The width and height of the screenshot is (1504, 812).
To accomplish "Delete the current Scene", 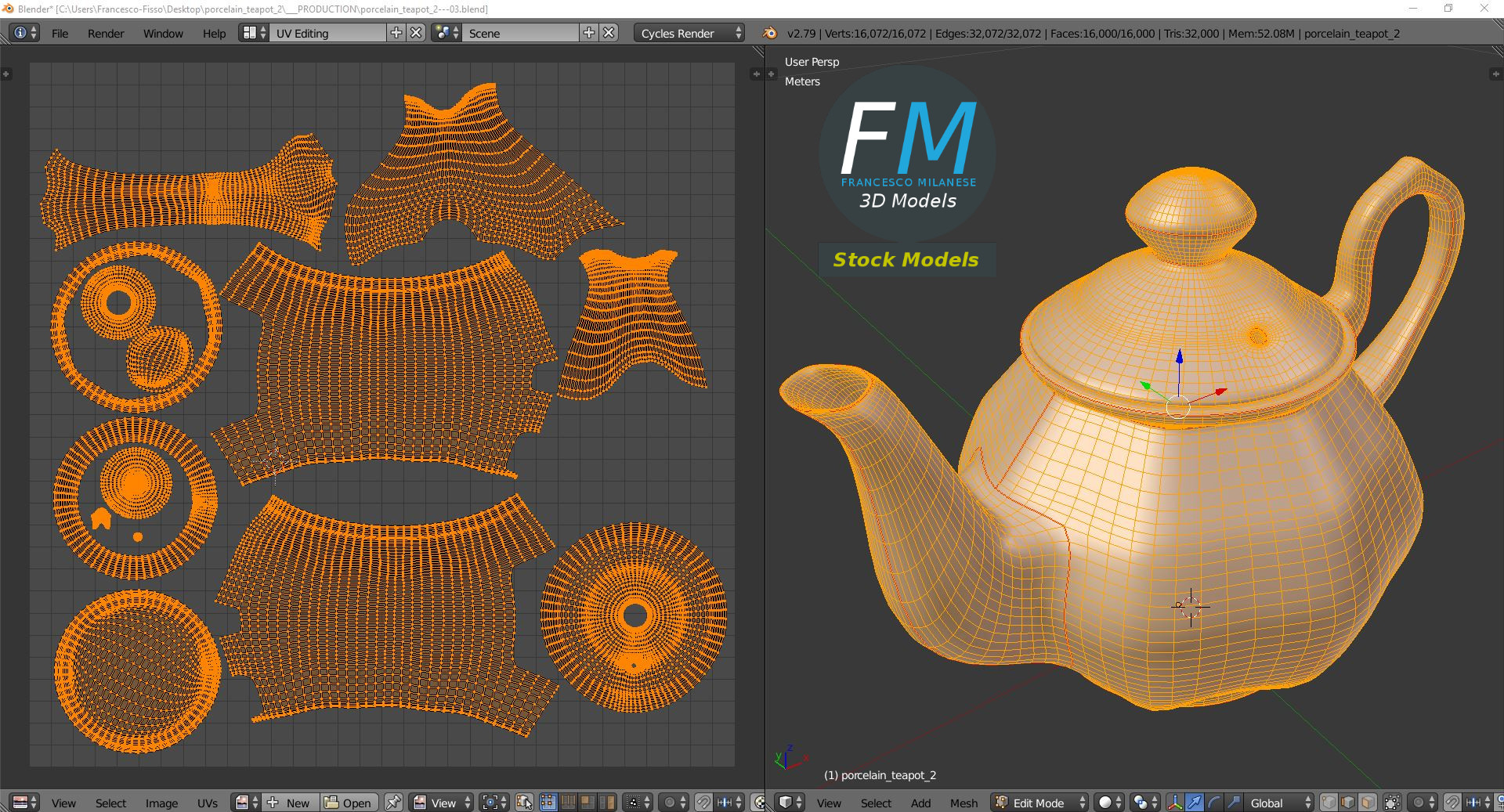I will pyautogui.click(x=609, y=33).
